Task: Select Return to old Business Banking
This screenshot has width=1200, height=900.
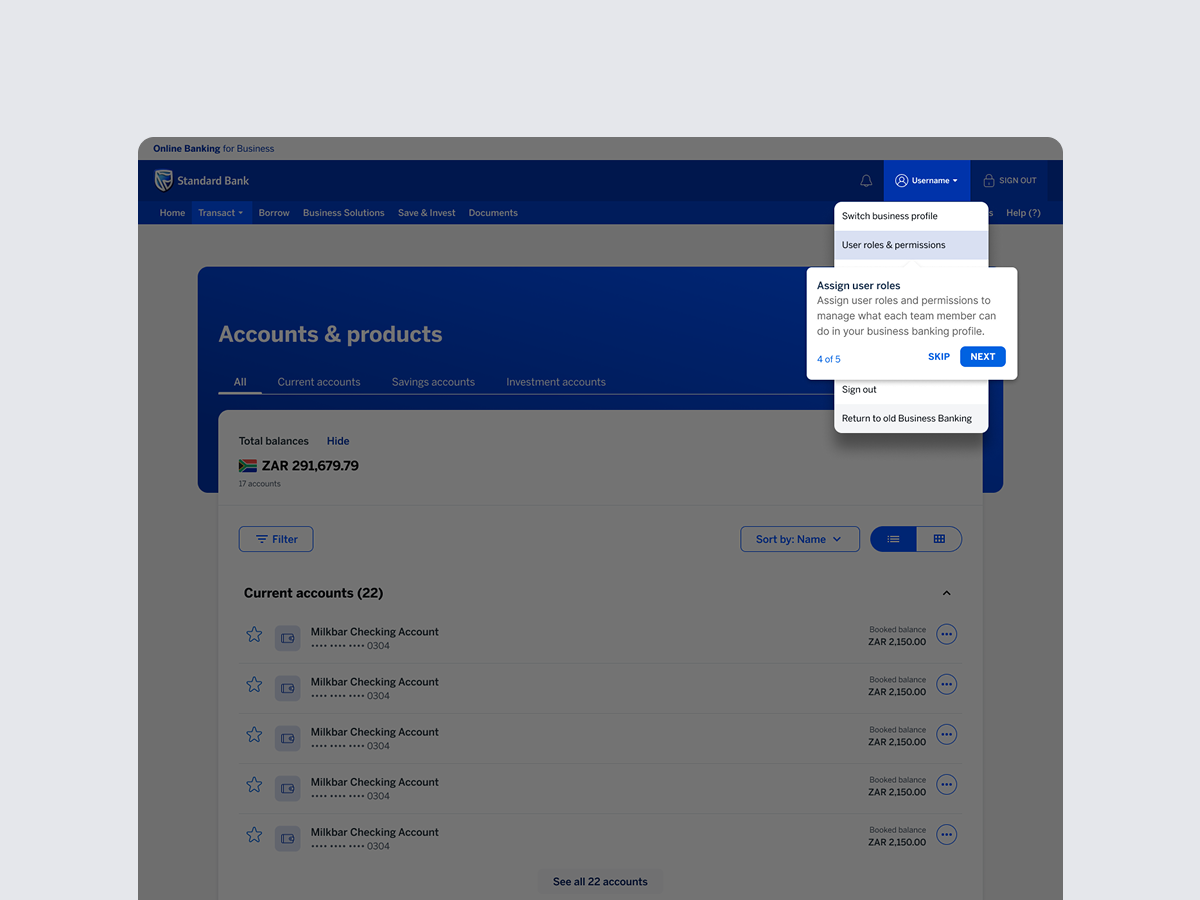Action: [911, 419]
